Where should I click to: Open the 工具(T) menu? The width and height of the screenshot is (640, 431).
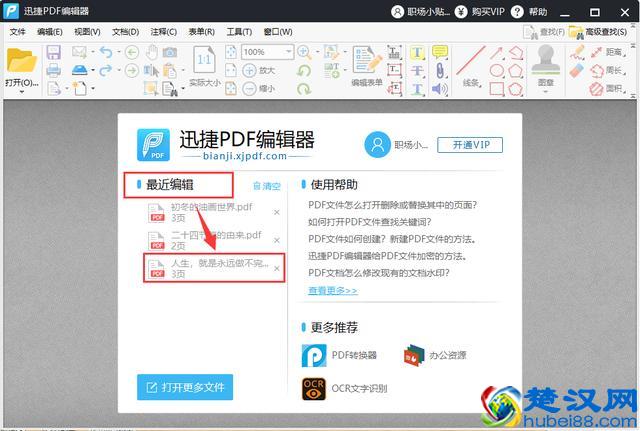pos(239,32)
